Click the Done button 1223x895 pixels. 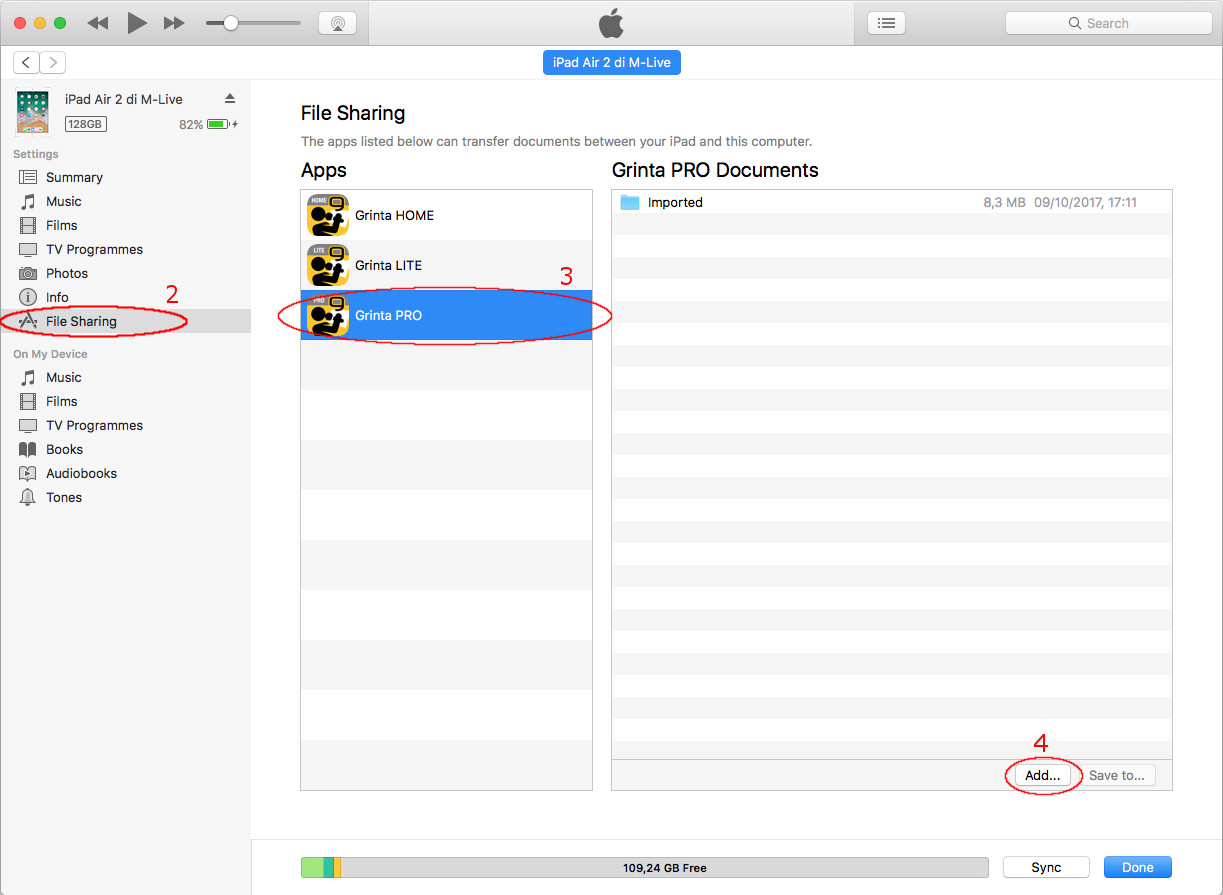[1138, 867]
